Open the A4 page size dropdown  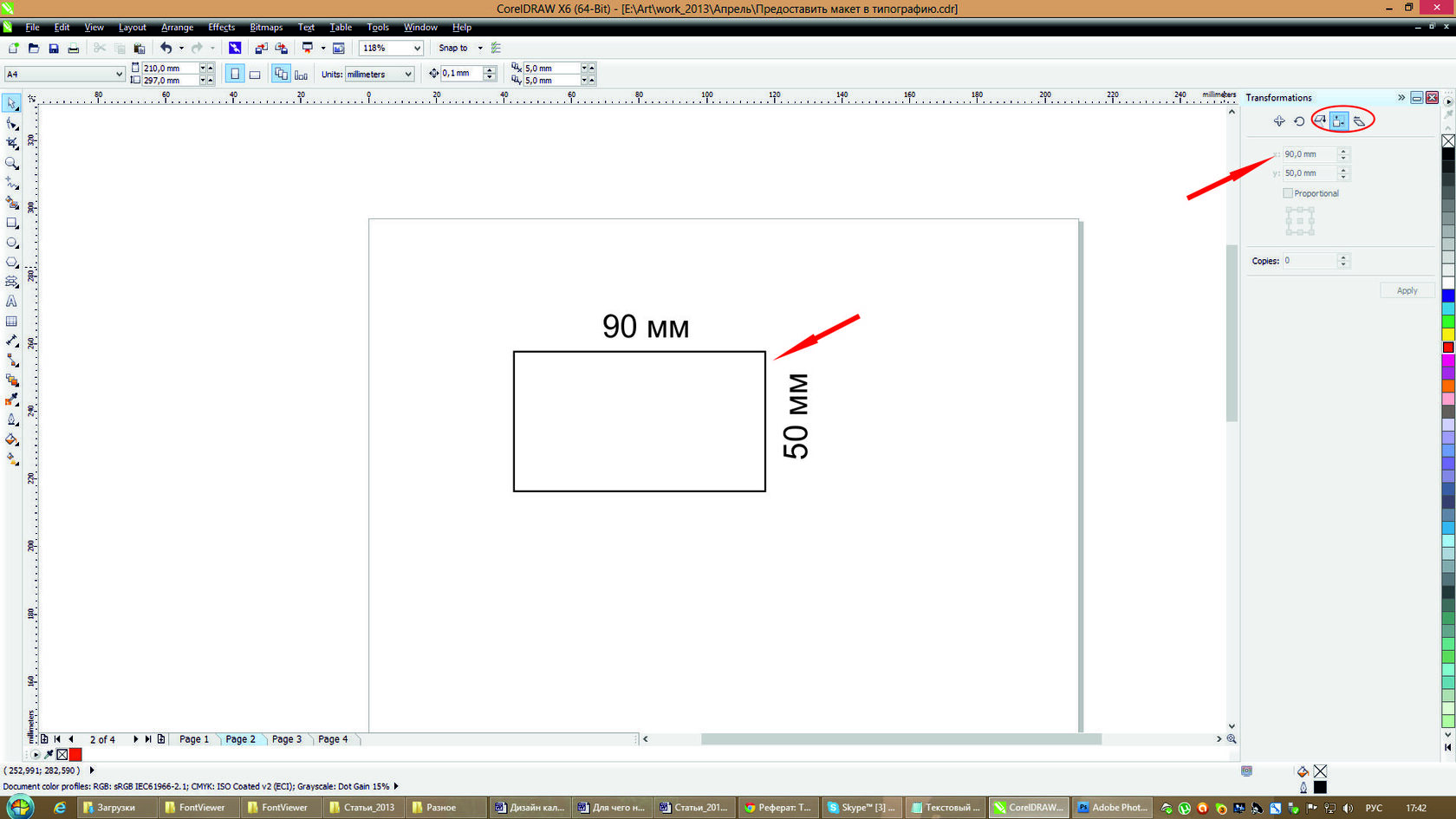119,75
